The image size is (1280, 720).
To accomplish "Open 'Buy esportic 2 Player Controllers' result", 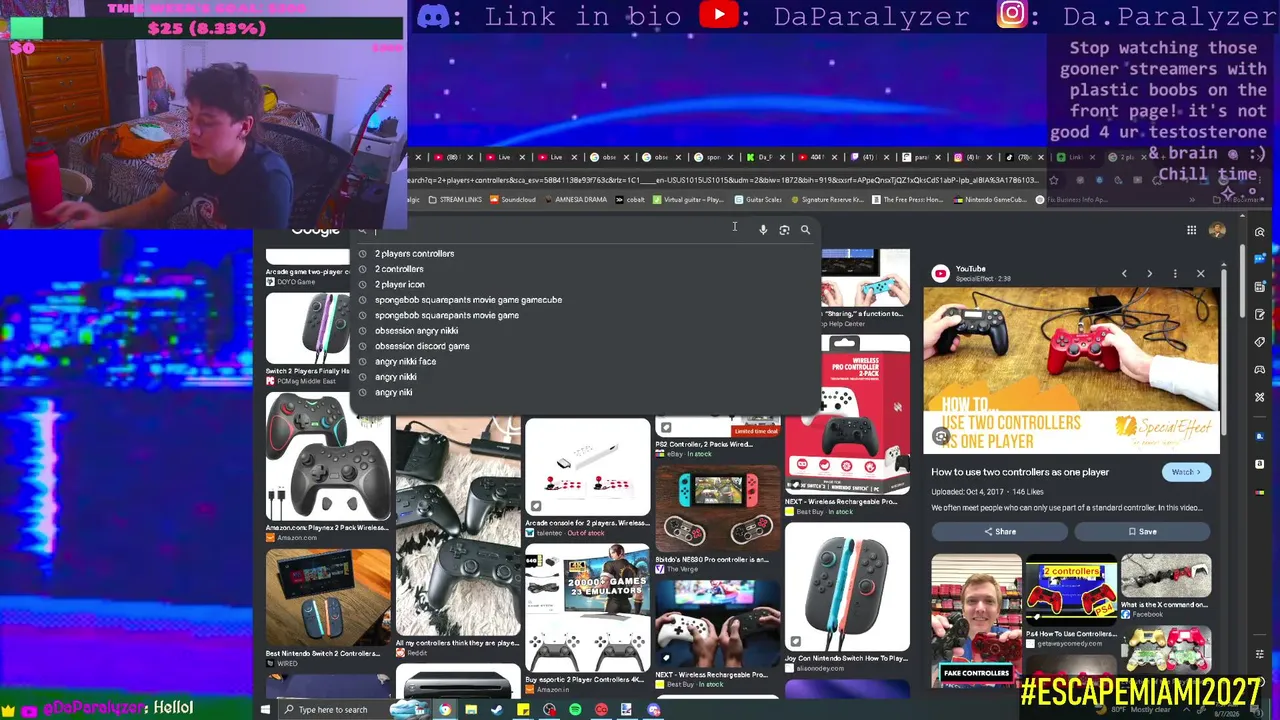I will pyautogui.click(x=587, y=619).
